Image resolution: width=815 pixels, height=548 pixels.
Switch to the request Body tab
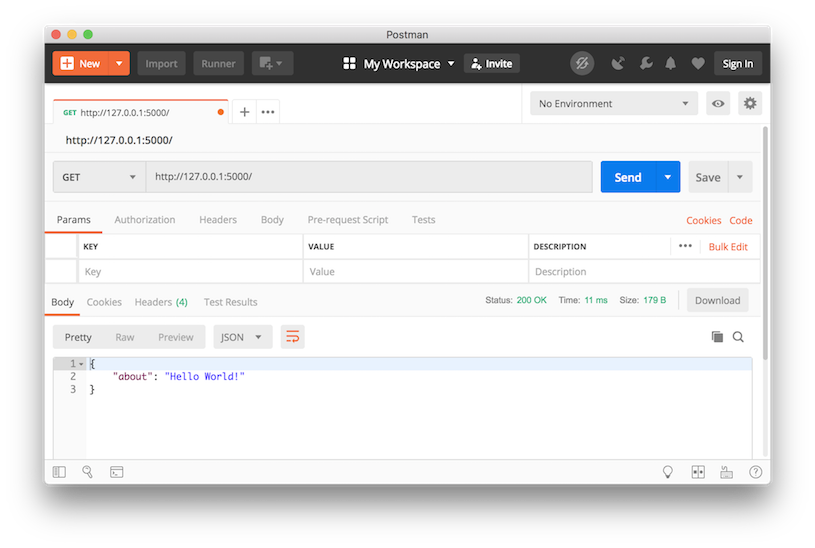click(x=272, y=219)
